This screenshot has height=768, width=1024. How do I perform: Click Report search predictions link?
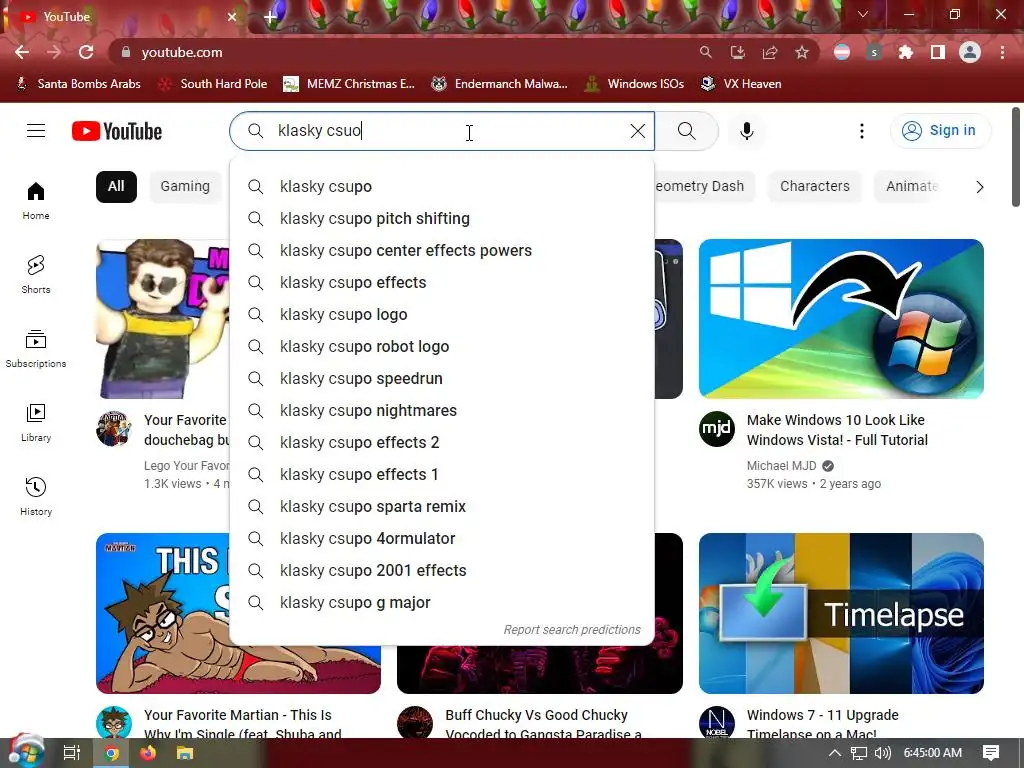coord(571,630)
